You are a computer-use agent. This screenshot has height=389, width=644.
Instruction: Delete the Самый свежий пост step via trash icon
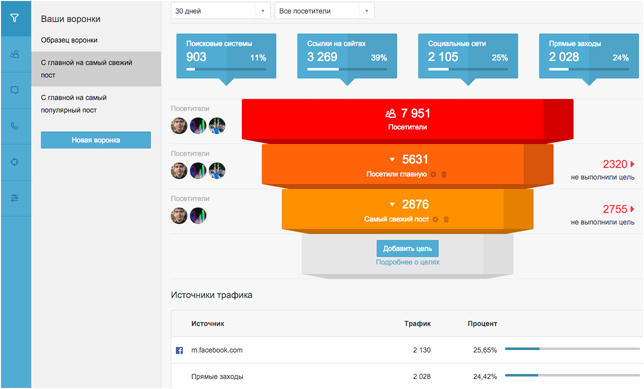click(446, 219)
